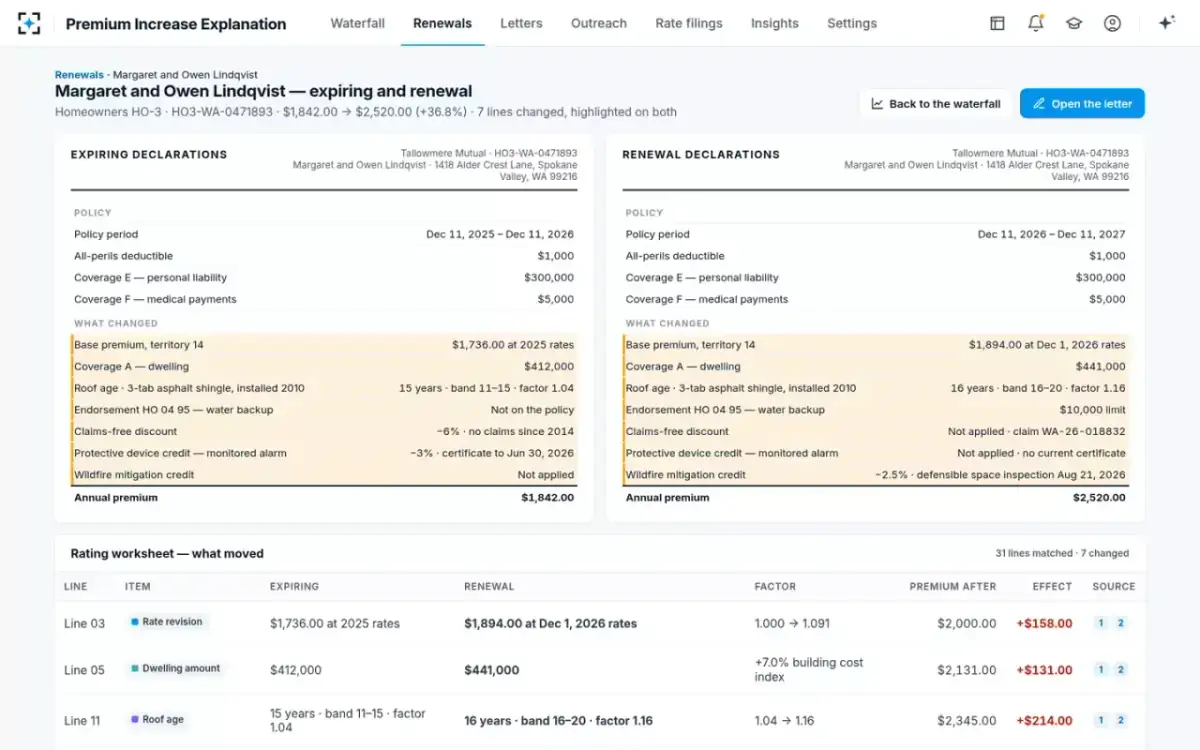The image size is (1200, 750).
Task: Click the renewal Annual premium $2,520.00 value
Action: pos(1099,498)
